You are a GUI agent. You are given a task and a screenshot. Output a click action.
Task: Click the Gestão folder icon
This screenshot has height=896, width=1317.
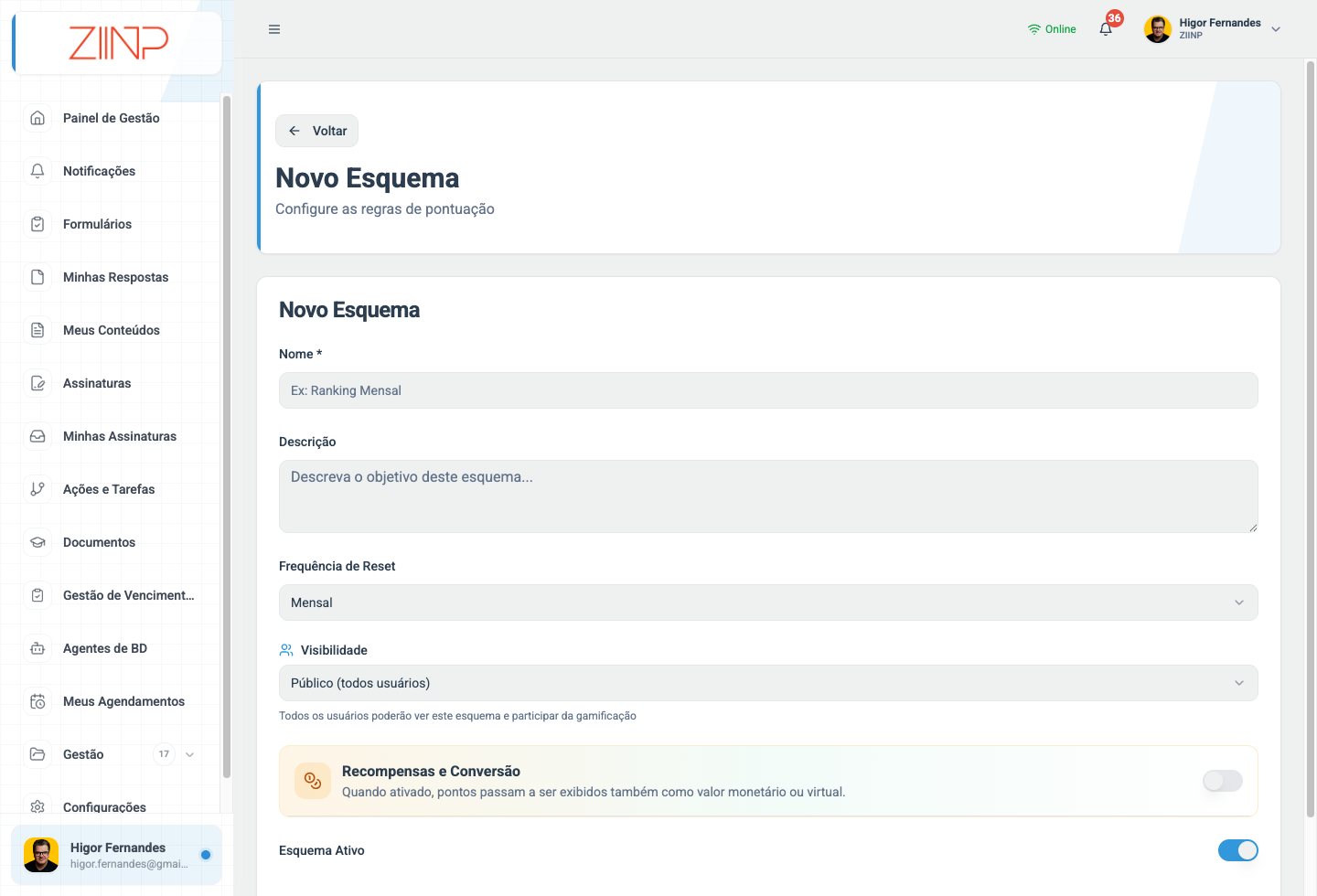[x=37, y=754]
